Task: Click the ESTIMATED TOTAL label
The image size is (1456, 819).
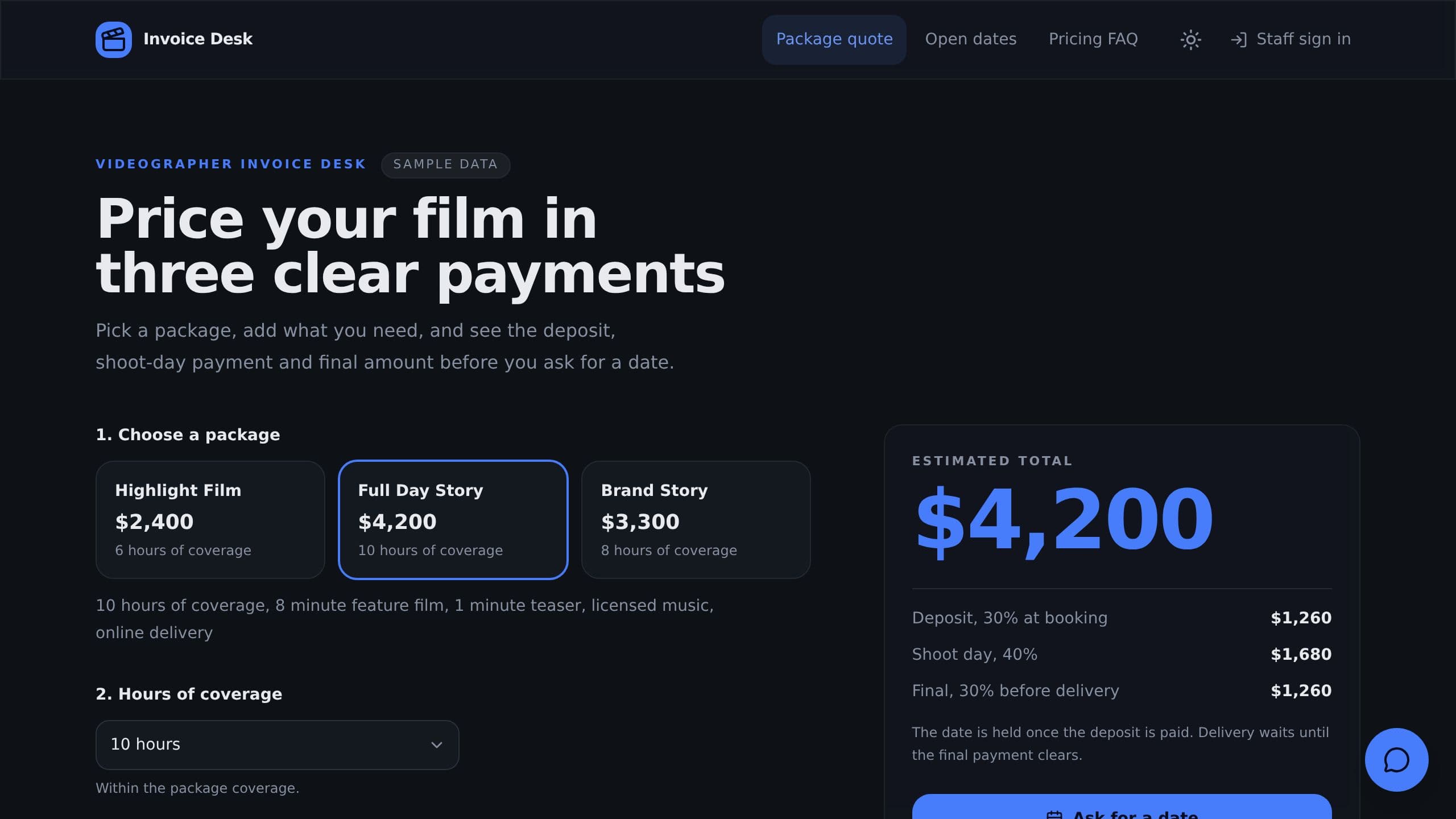Action: 992,461
